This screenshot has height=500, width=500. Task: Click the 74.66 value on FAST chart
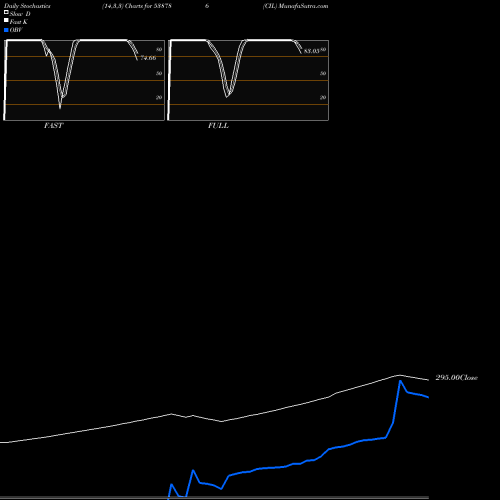pos(148,58)
